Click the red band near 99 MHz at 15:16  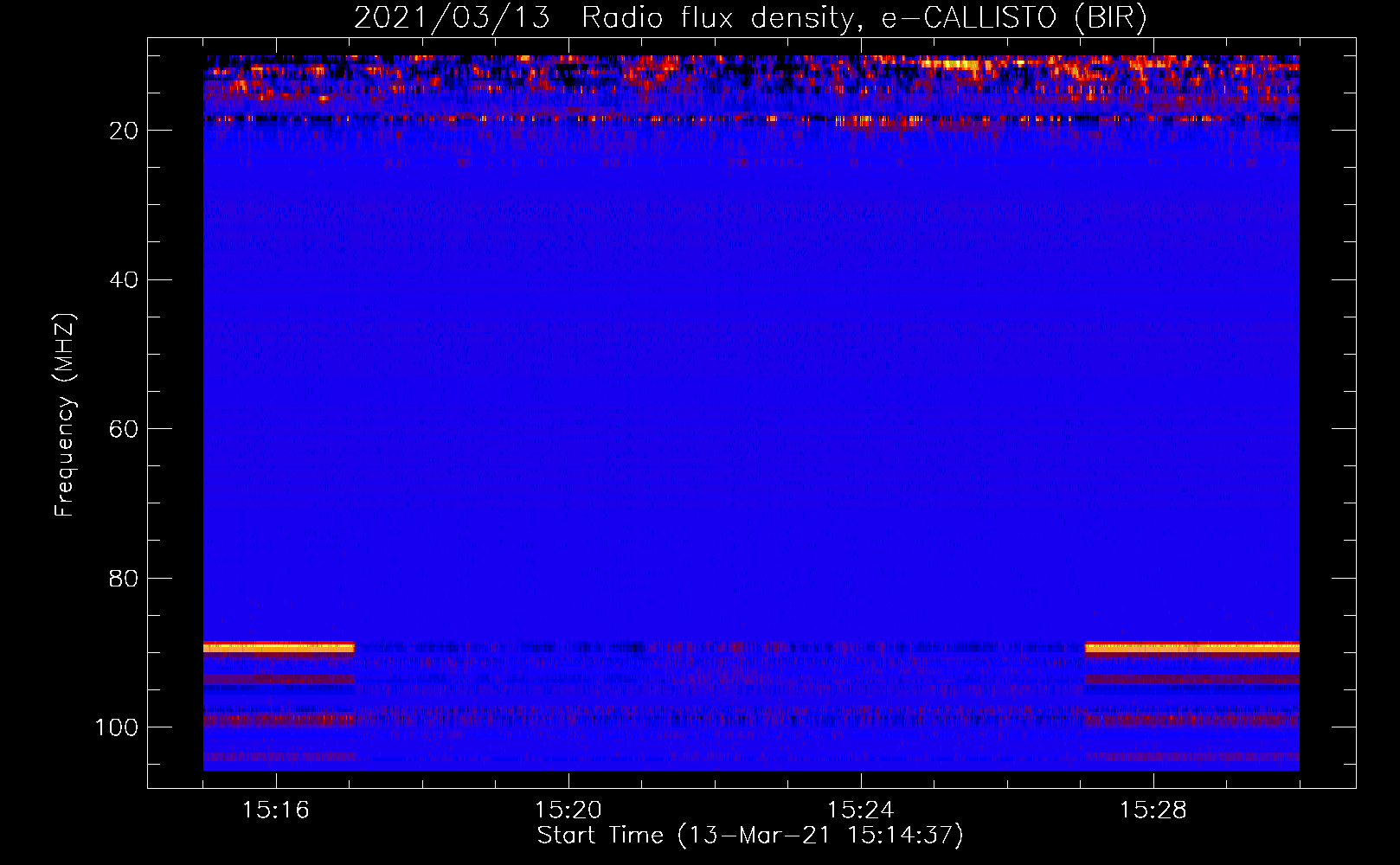pos(279,719)
